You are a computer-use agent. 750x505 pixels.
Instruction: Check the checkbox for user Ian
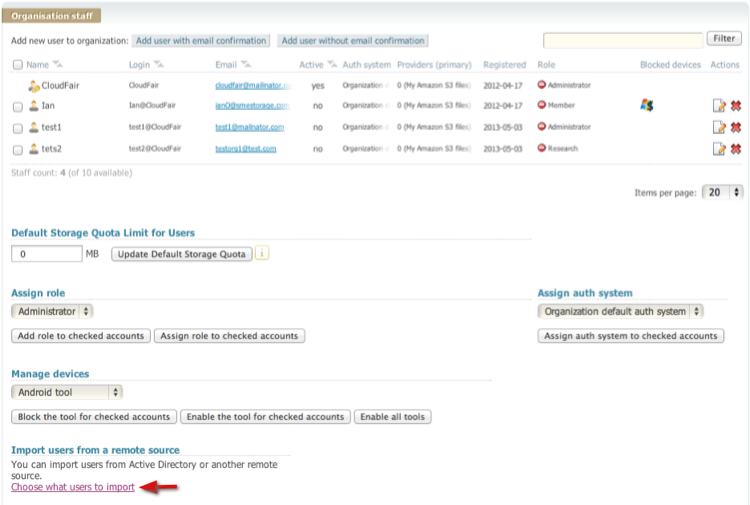[x=17, y=106]
